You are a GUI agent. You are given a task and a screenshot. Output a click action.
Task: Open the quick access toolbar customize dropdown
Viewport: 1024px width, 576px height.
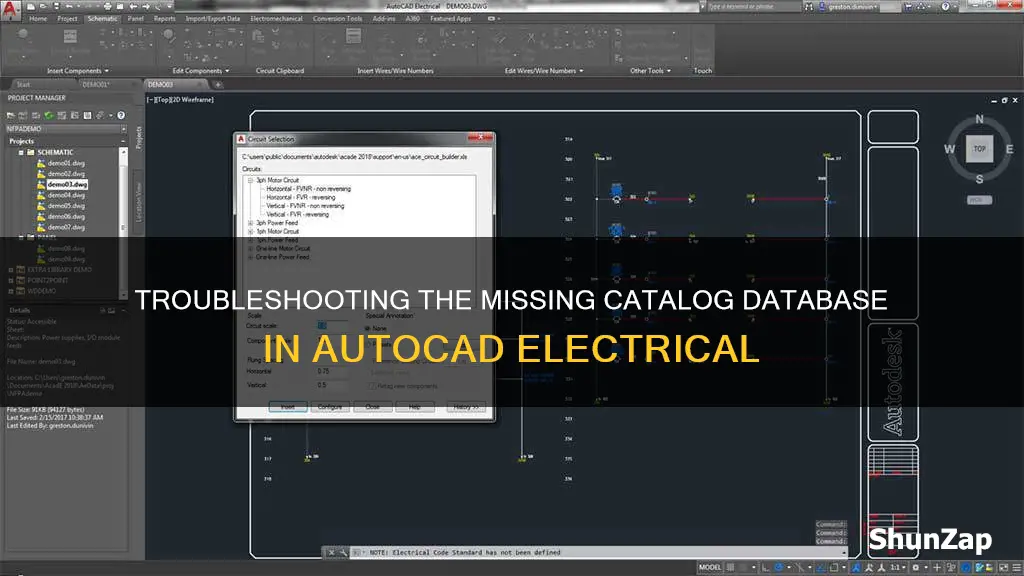click(x=170, y=7)
